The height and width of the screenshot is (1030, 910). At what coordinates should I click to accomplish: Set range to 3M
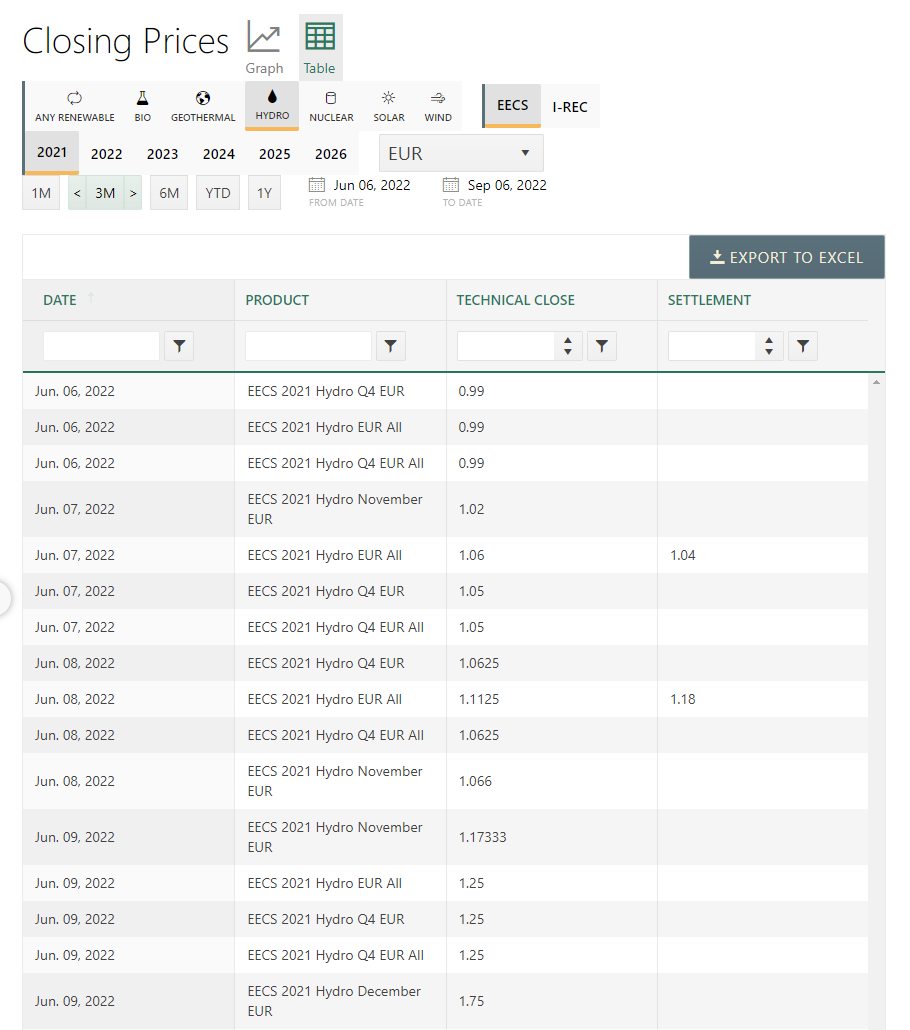[105, 193]
